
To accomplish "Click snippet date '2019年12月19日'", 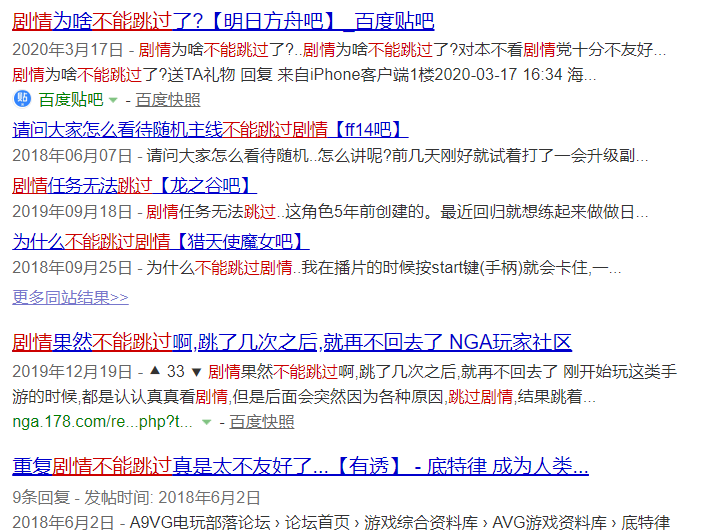I will tap(72, 371).
